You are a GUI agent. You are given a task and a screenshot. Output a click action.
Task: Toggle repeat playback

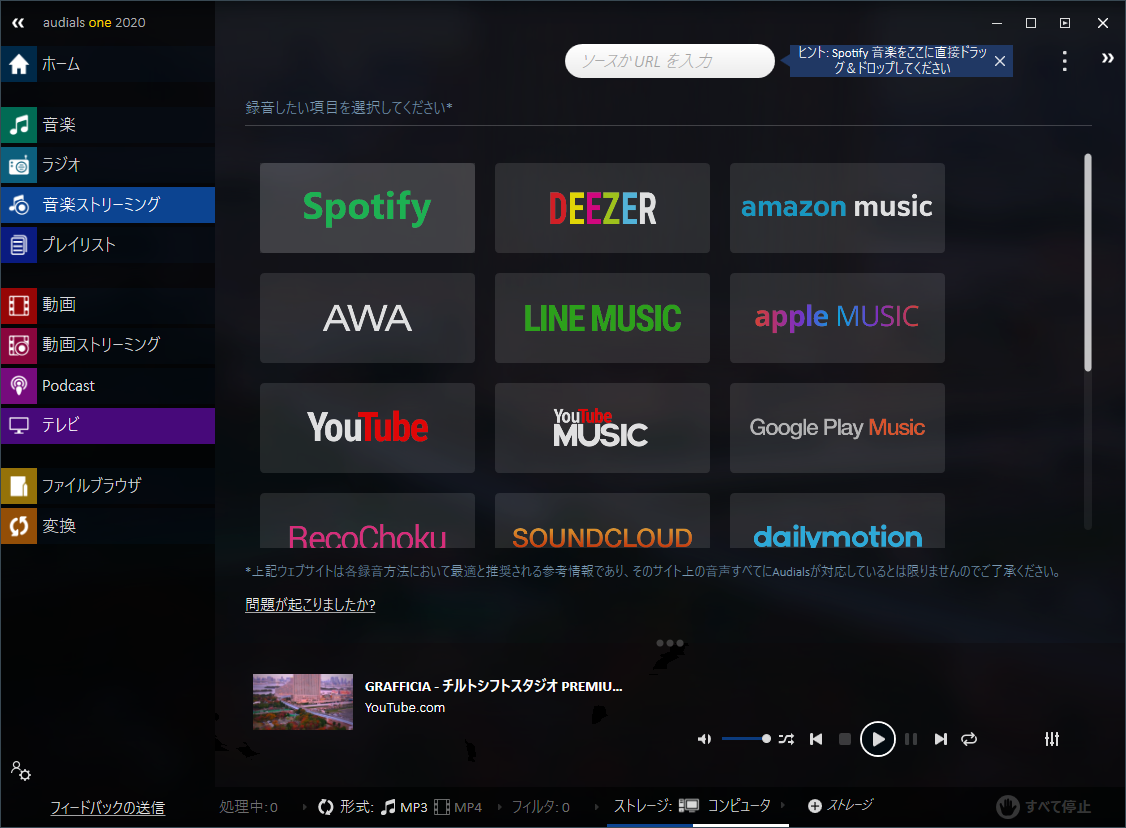pos(969,739)
